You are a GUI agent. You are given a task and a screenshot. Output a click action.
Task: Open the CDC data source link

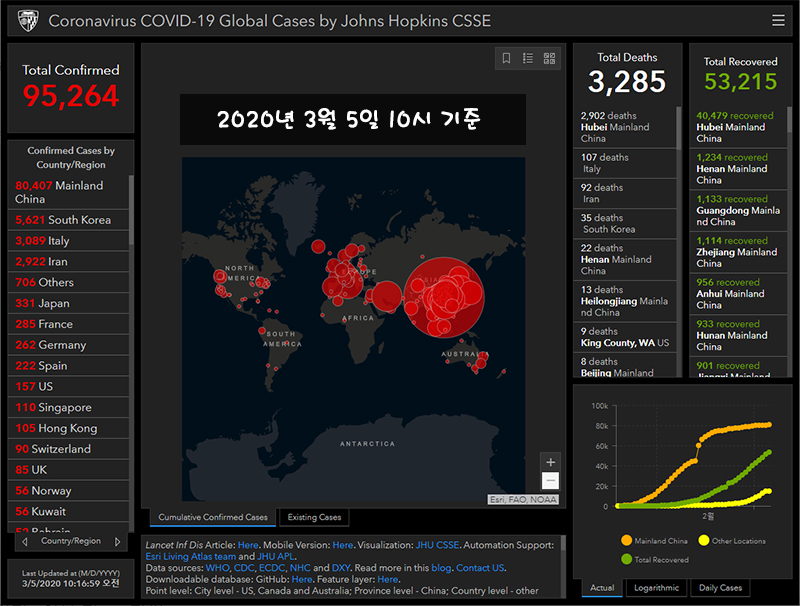tap(243, 568)
